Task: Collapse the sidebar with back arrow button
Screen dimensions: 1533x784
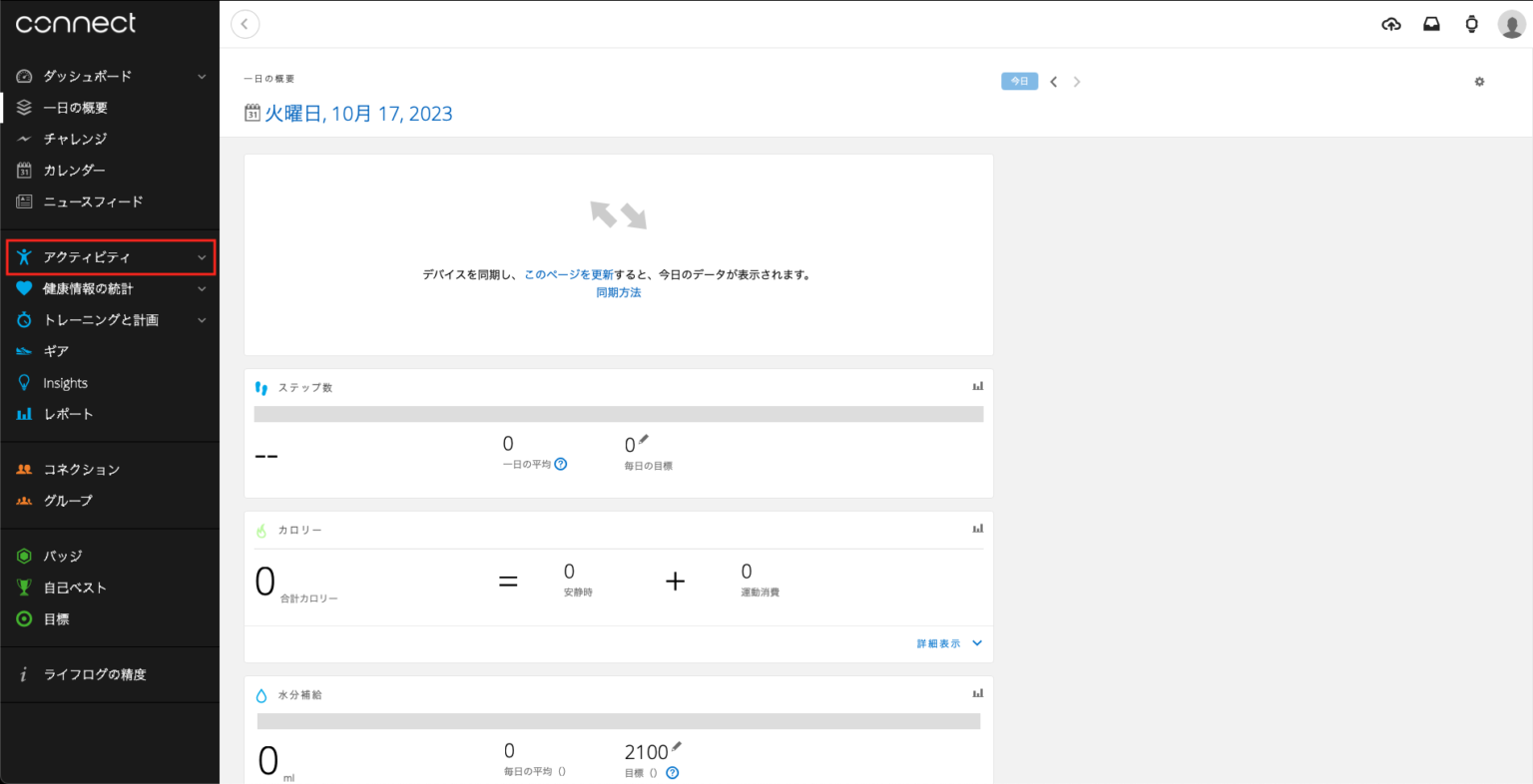Action: tap(245, 24)
